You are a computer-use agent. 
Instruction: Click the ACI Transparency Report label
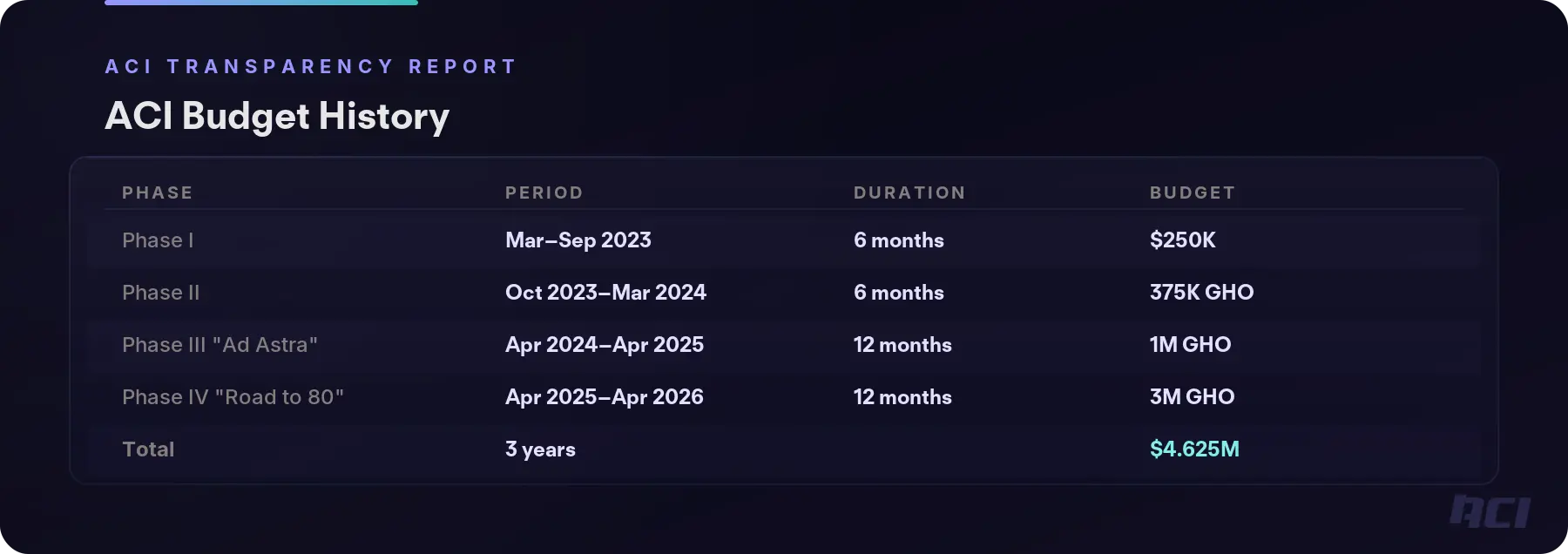click(311, 66)
